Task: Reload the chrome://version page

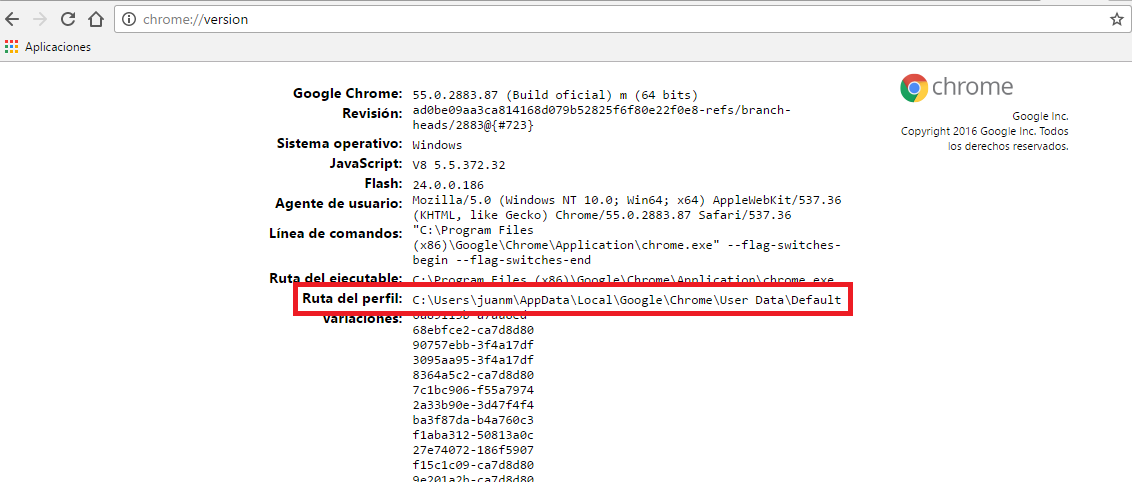Action: [x=69, y=19]
